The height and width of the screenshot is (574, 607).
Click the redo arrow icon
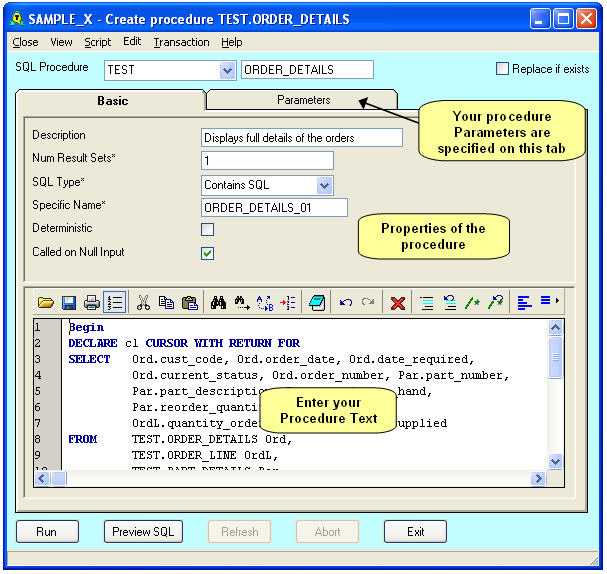[368, 302]
